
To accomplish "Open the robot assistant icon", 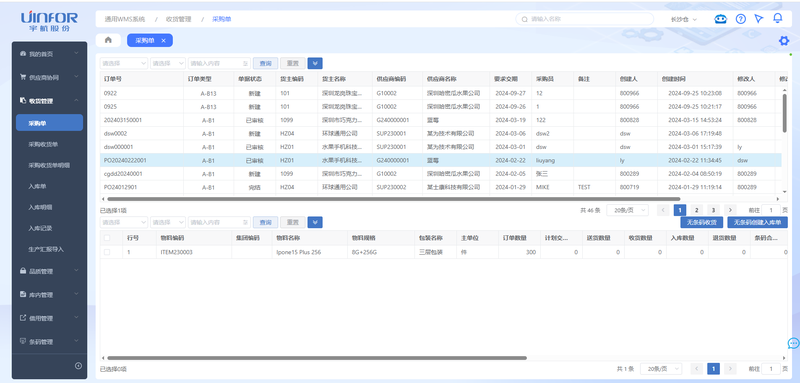I will 720,19.
